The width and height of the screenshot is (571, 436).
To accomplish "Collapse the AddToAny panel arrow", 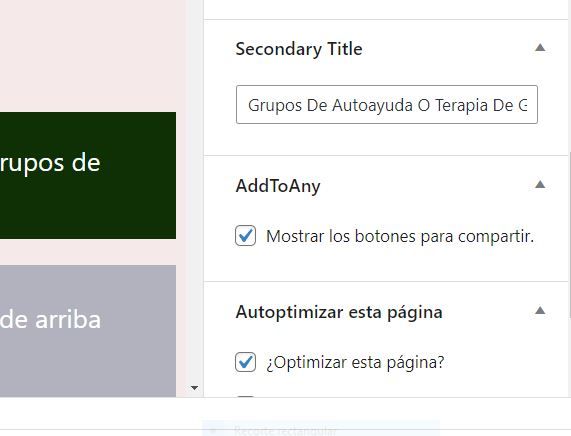I will (x=540, y=185).
